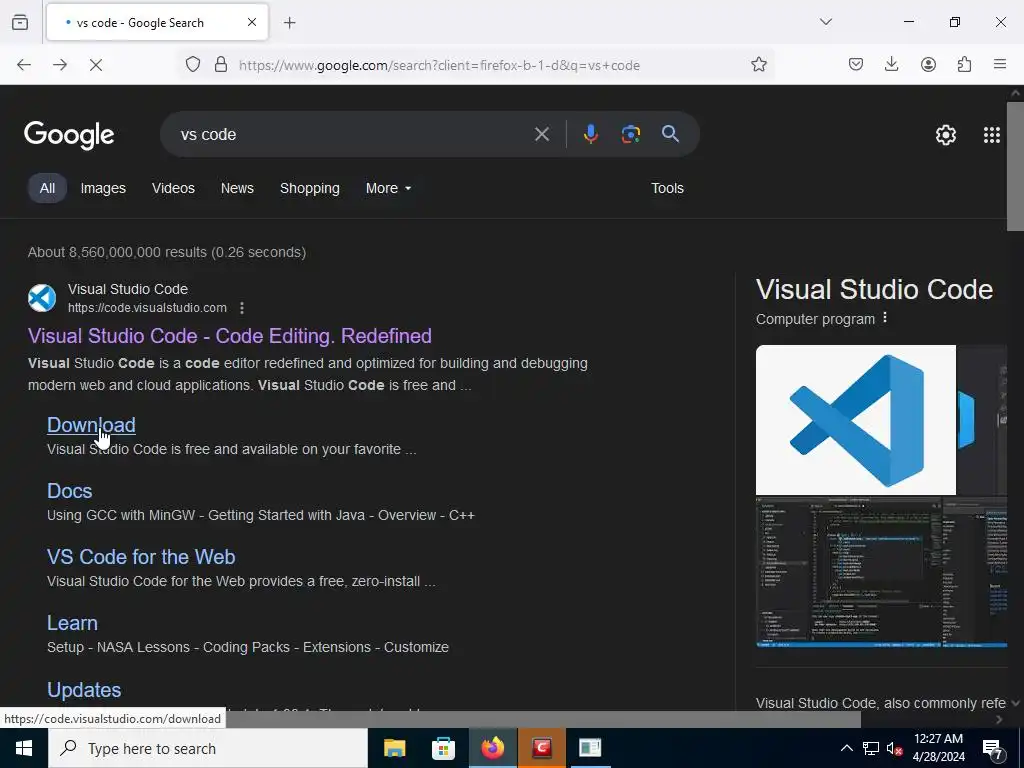
Task: Open the Google apps grid
Action: [x=992, y=135]
